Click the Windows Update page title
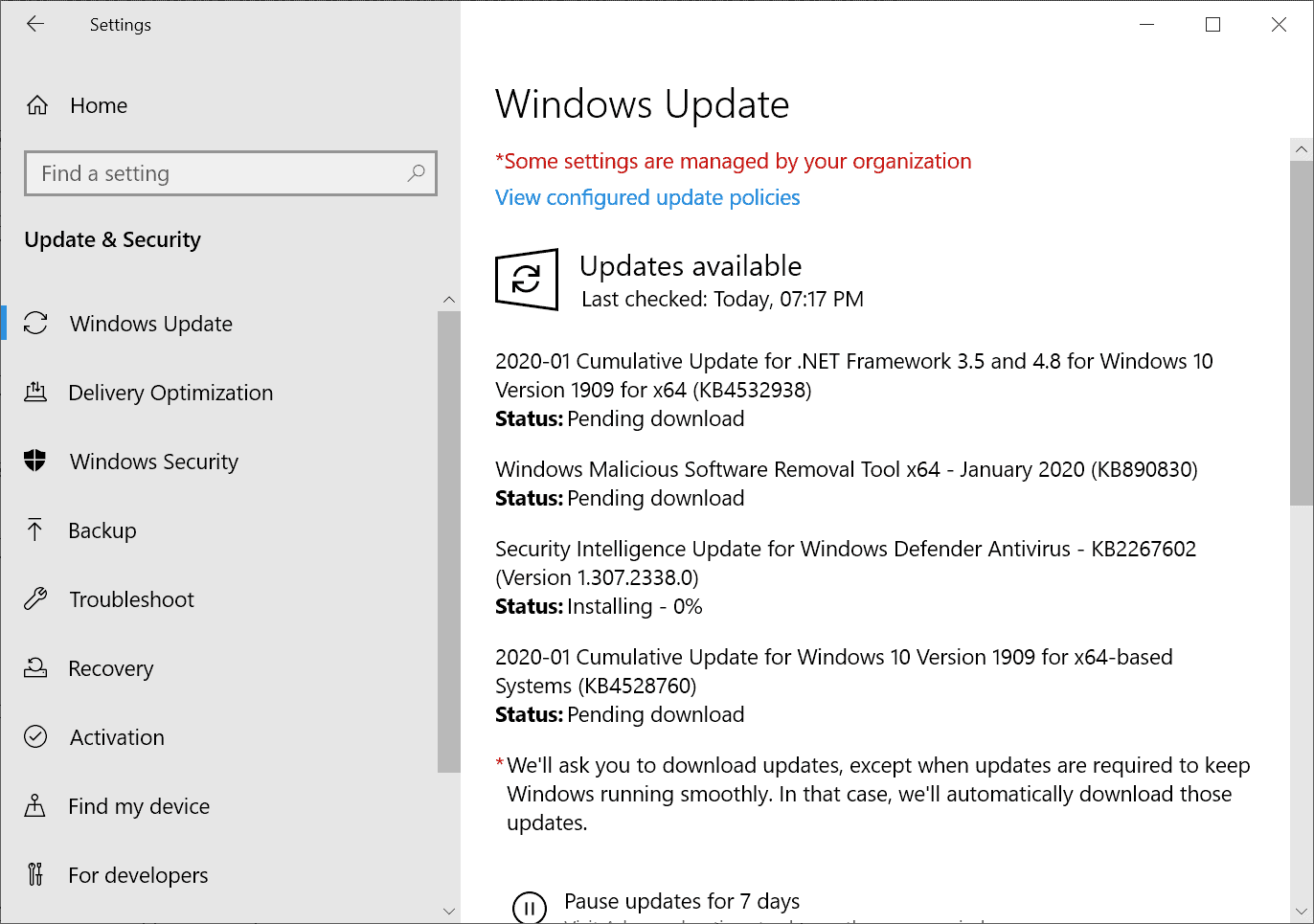The image size is (1314, 924). (x=643, y=103)
